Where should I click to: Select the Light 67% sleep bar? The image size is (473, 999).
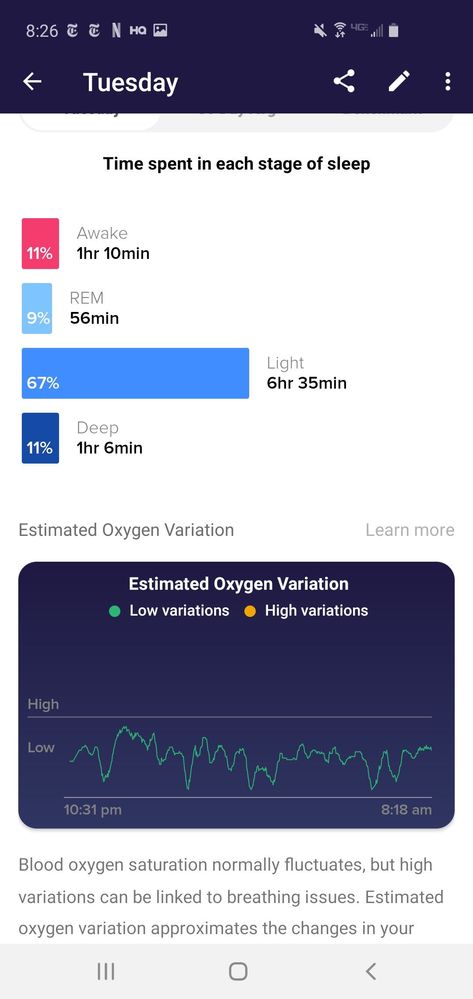pyautogui.click(x=135, y=373)
